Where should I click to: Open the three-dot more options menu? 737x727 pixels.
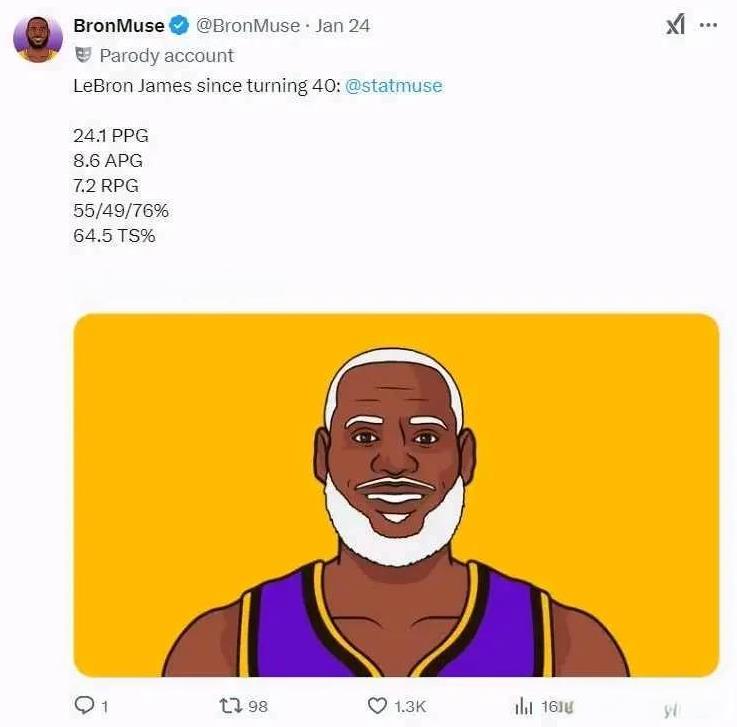click(x=708, y=25)
